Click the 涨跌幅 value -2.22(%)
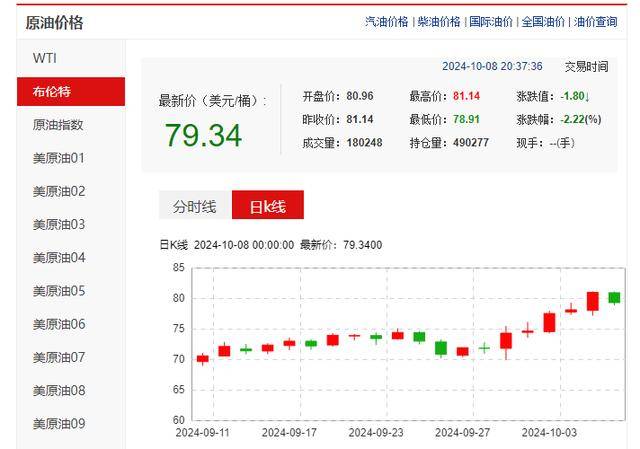This screenshot has width=640, height=449. pos(581,120)
